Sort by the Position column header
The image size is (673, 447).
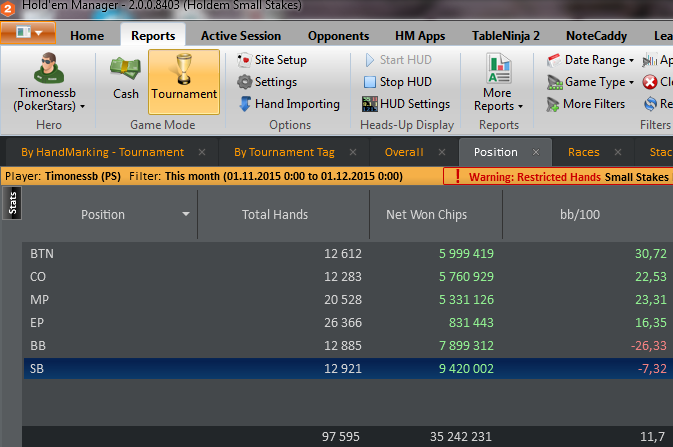click(103, 214)
